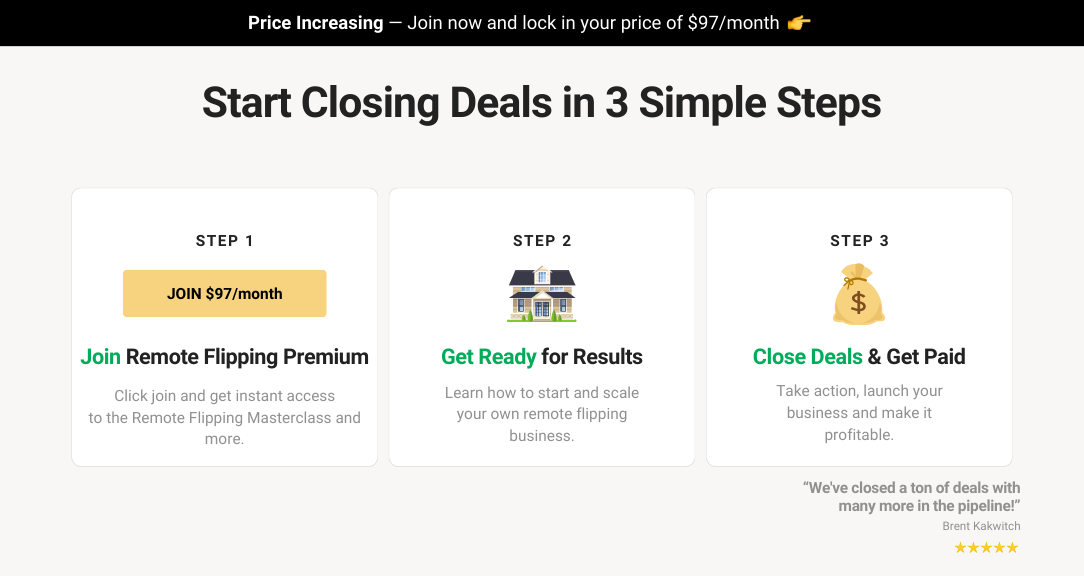Click the five gold star rating
Viewport: 1084px width, 576px height.
pyautogui.click(x=987, y=548)
